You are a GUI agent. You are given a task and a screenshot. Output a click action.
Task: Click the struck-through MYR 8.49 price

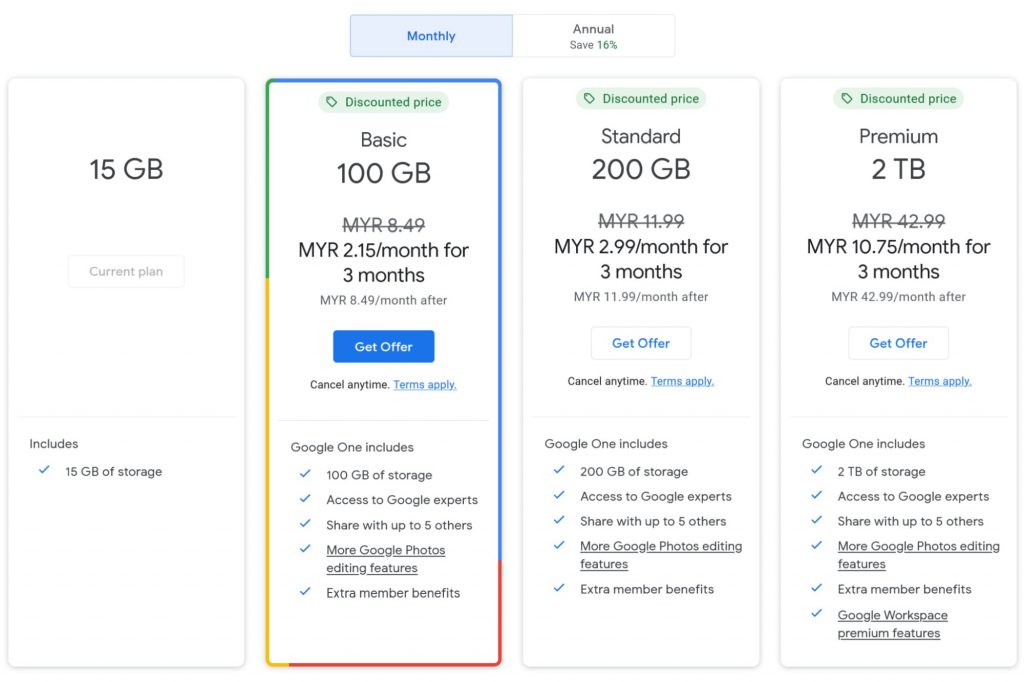pos(383,225)
